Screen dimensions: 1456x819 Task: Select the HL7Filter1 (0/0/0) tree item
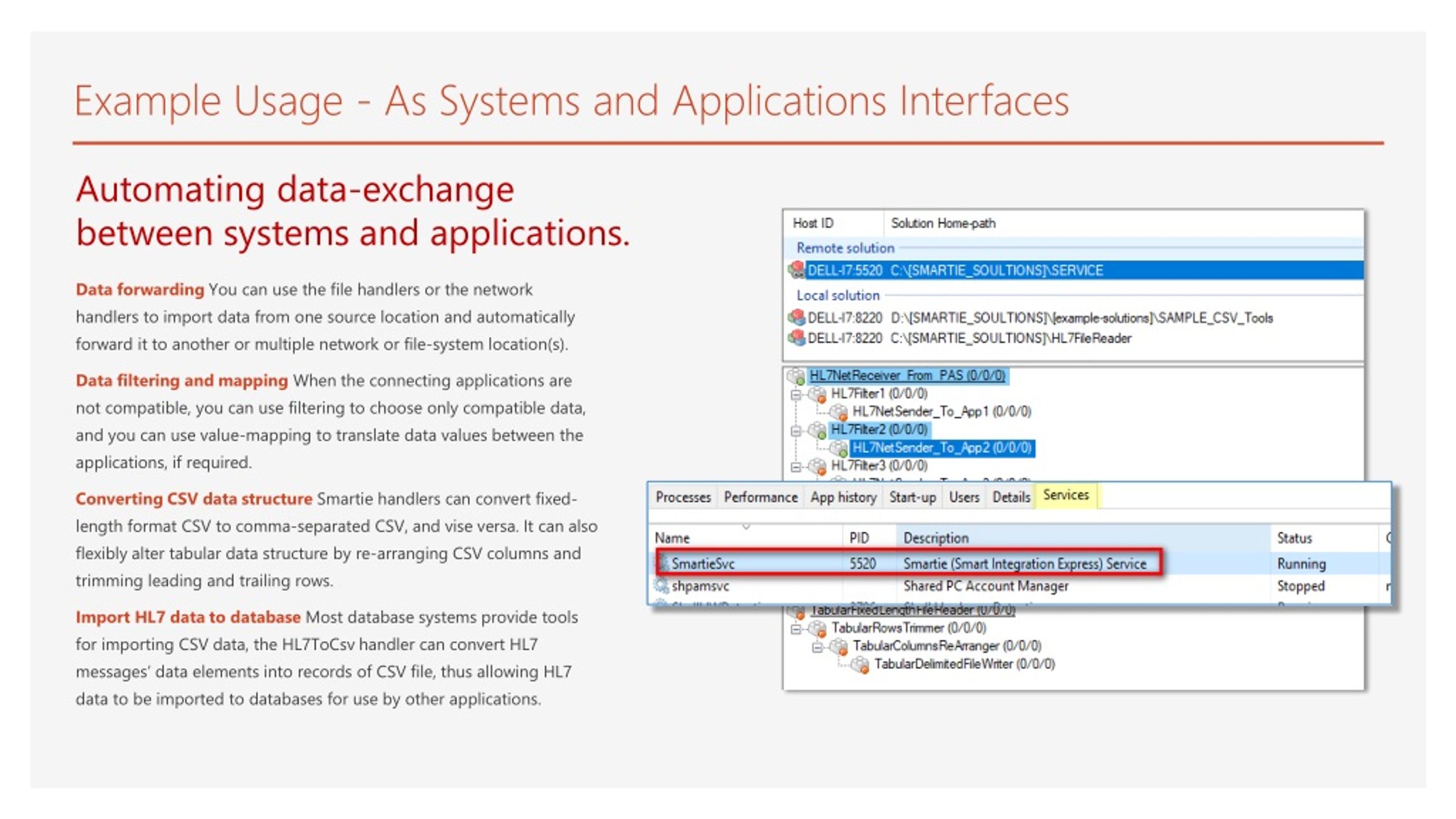tap(879, 394)
